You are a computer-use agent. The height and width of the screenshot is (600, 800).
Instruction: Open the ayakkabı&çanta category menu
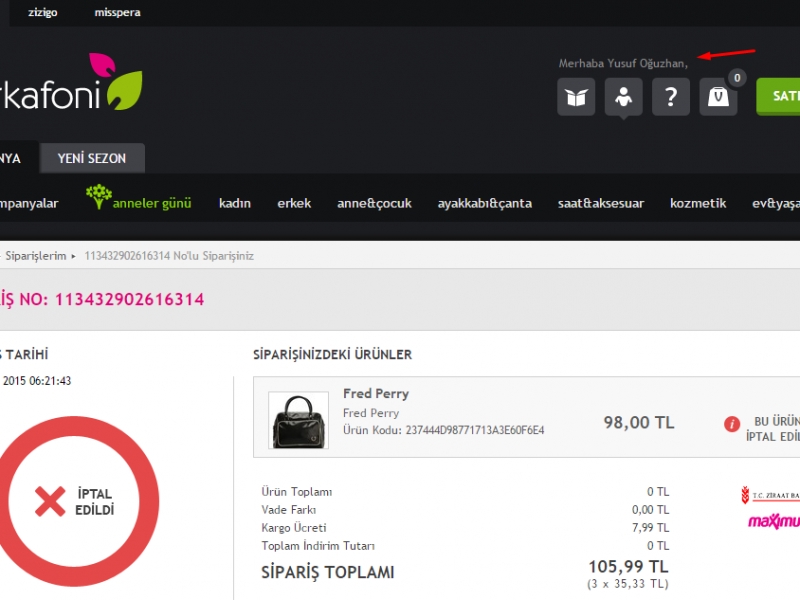(x=485, y=204)
